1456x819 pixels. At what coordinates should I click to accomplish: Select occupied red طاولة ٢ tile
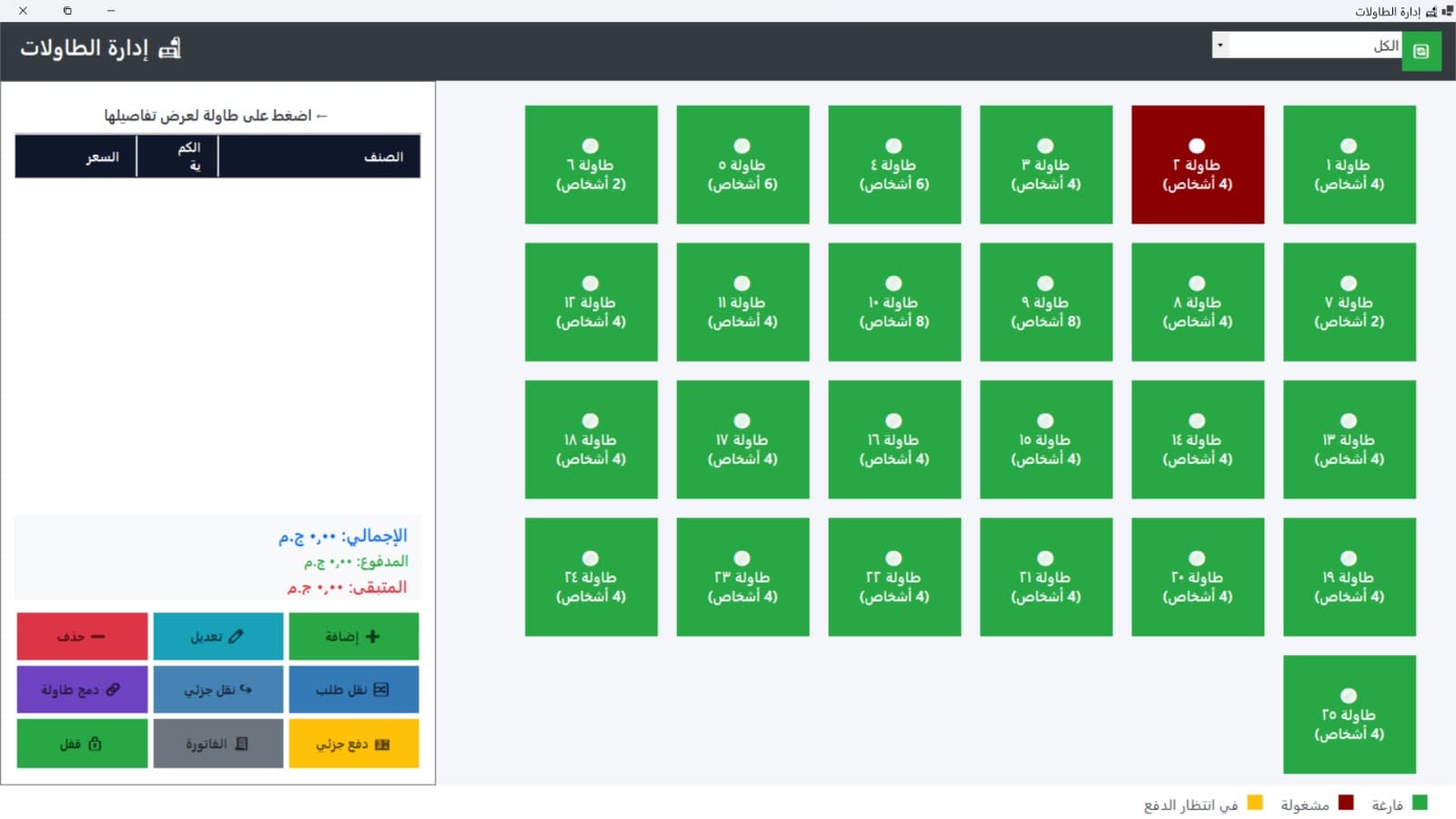click(x=1198, y=165)
